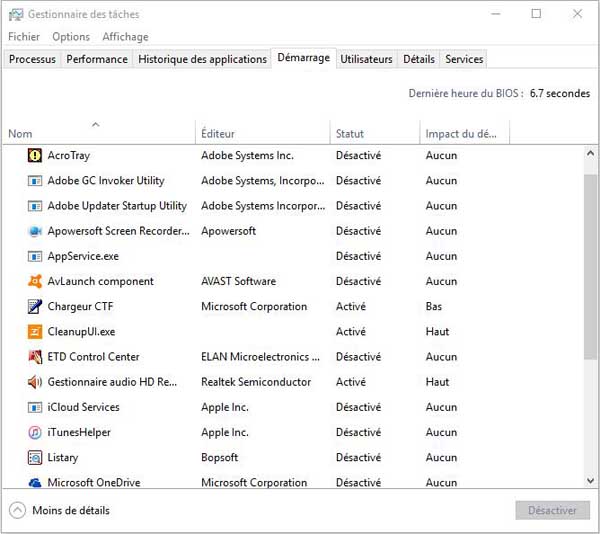Click the Task Manager title bar icon
Viewport: 600px width, 534px height.
point(16,15)
